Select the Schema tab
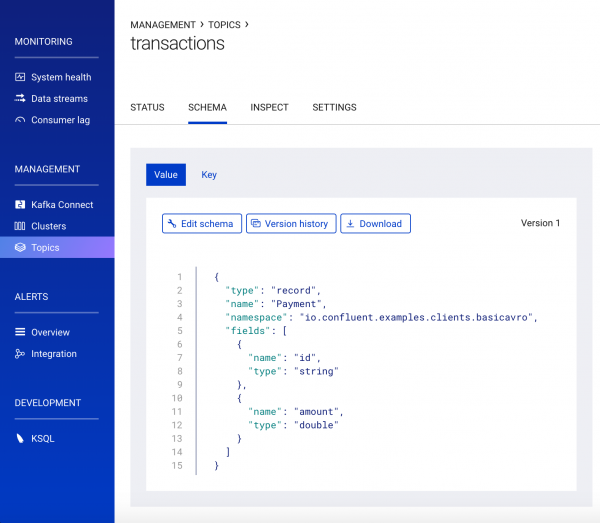 point(207,107)
